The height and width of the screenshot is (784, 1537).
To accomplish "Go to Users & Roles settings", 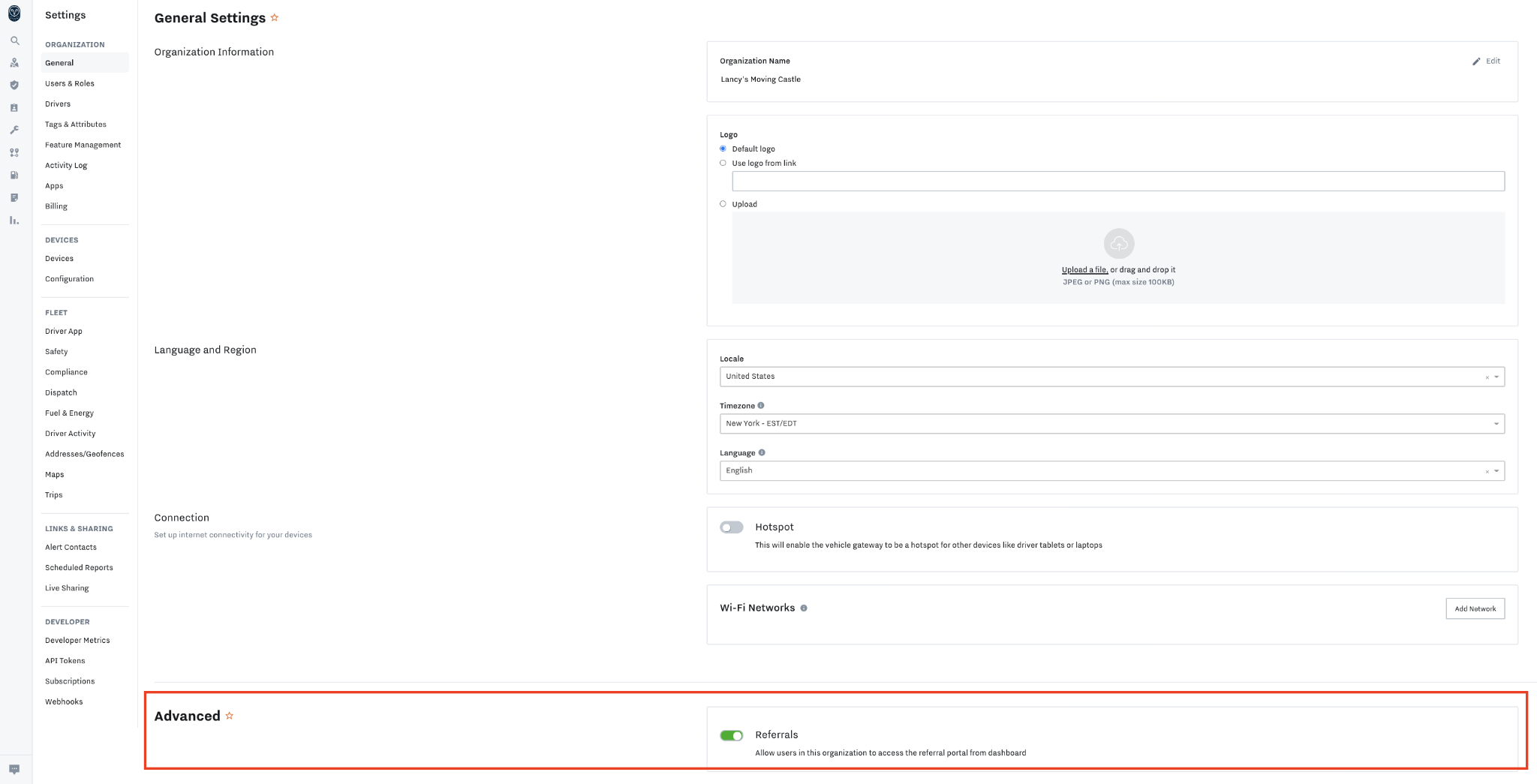I will tap(70, 83).
